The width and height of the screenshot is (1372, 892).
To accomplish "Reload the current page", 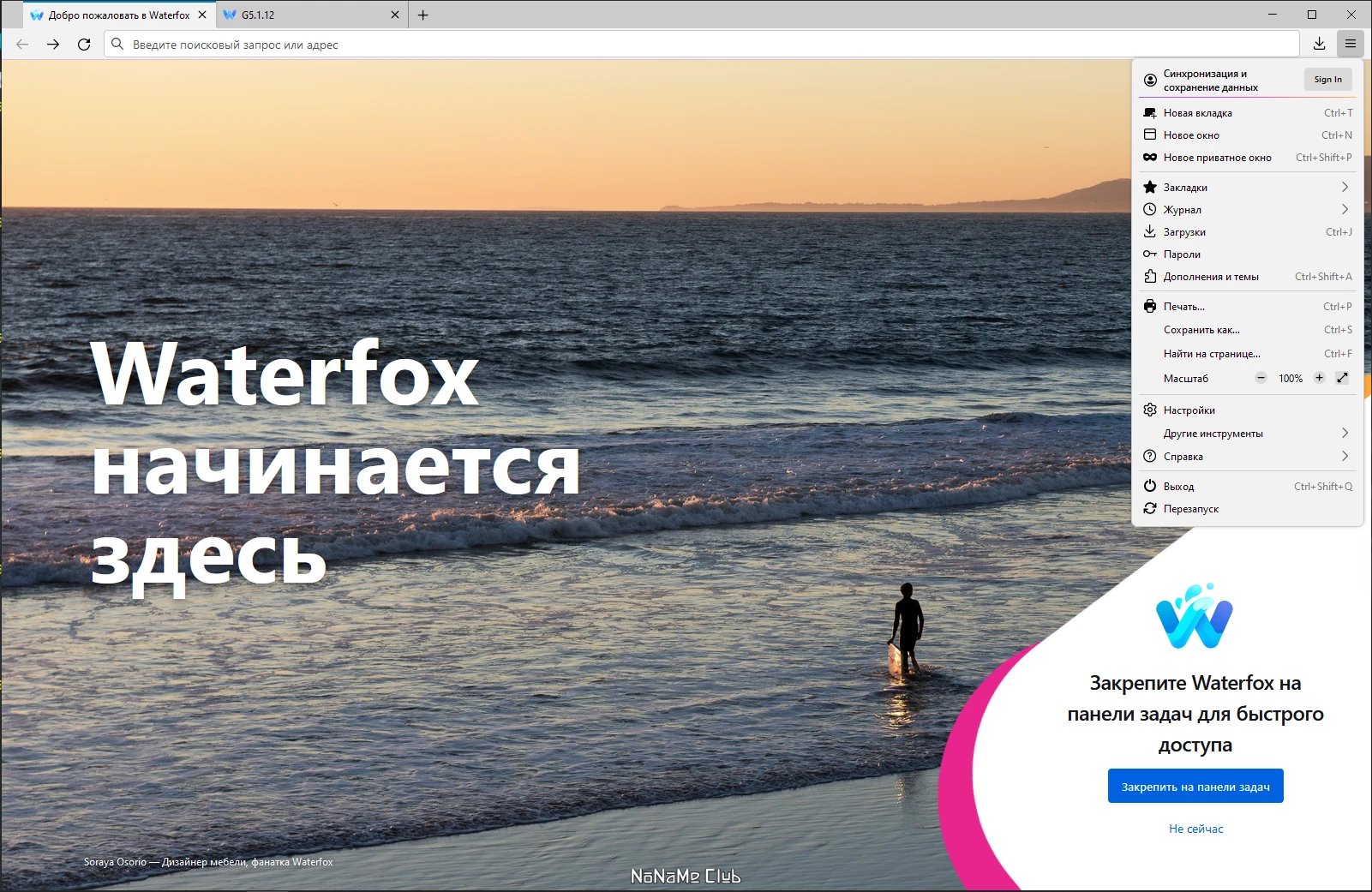I will (x=84, y=45).
